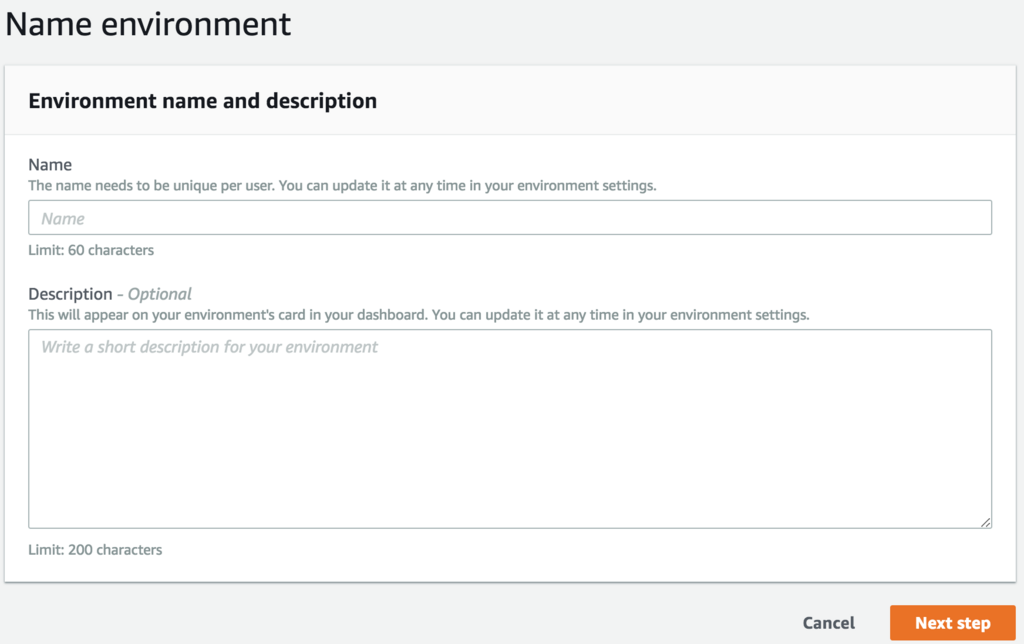Image resolution: width=1024 pixels, height=644 pixels.
Task: Click the "Name" field label
Action: (50, 165)
